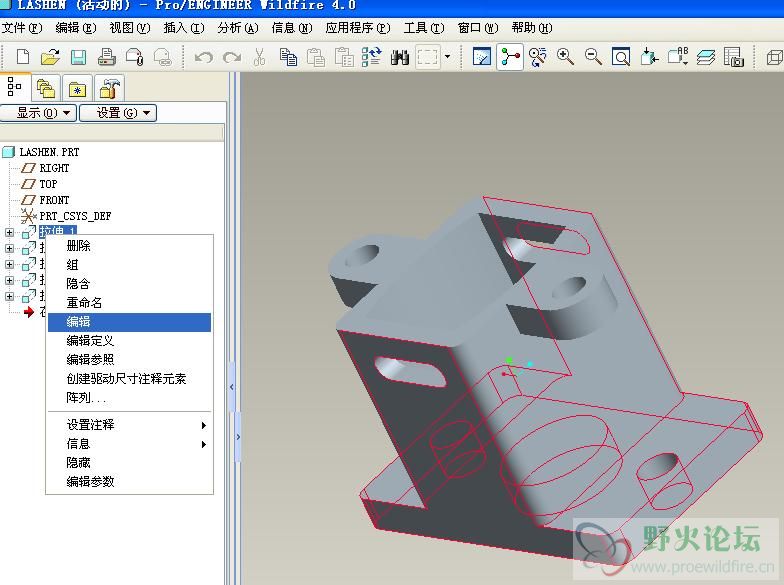Expand the 设置注释 submenu

(x=130, y=425)
